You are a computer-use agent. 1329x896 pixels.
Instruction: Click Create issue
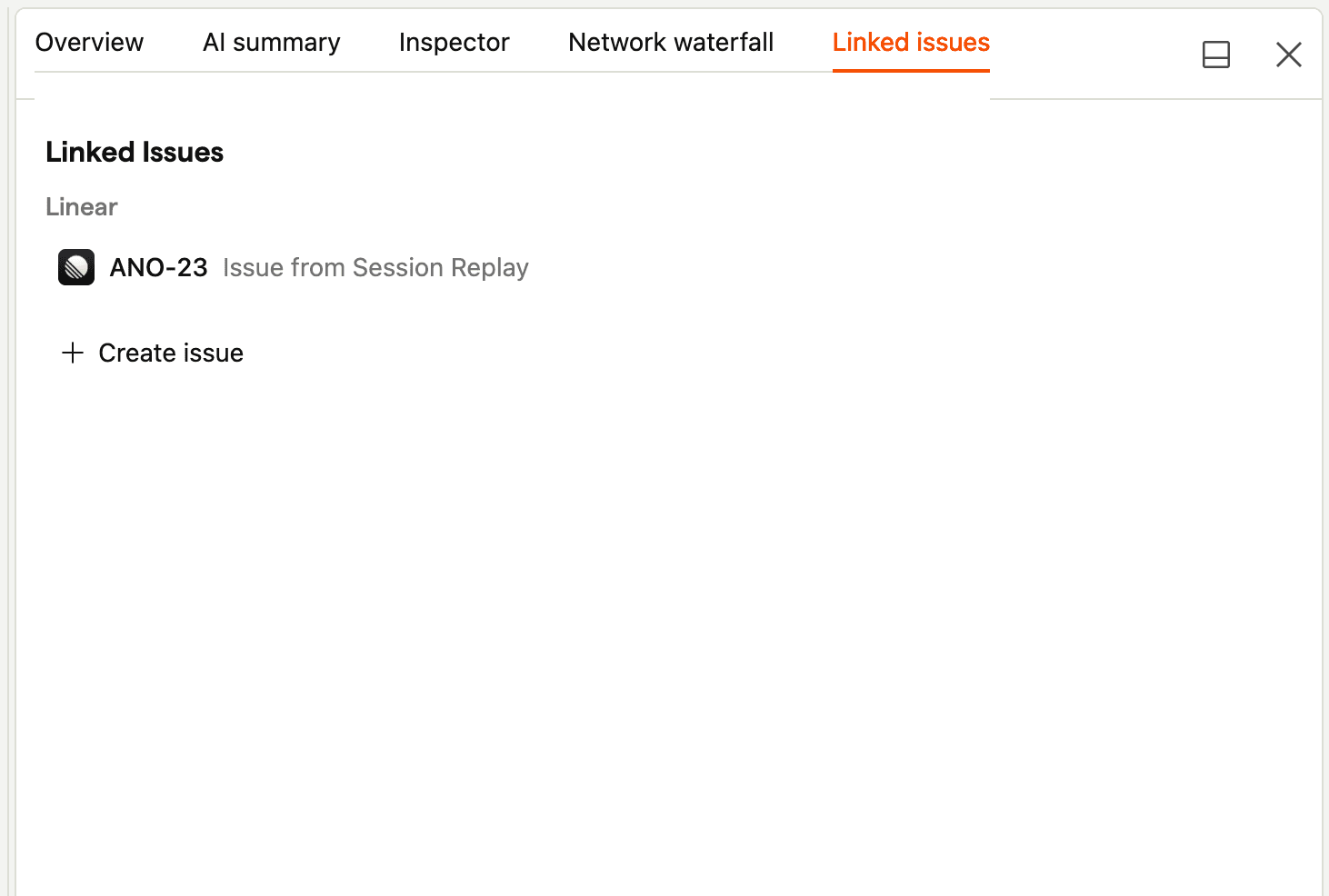(x=170, y=353)
